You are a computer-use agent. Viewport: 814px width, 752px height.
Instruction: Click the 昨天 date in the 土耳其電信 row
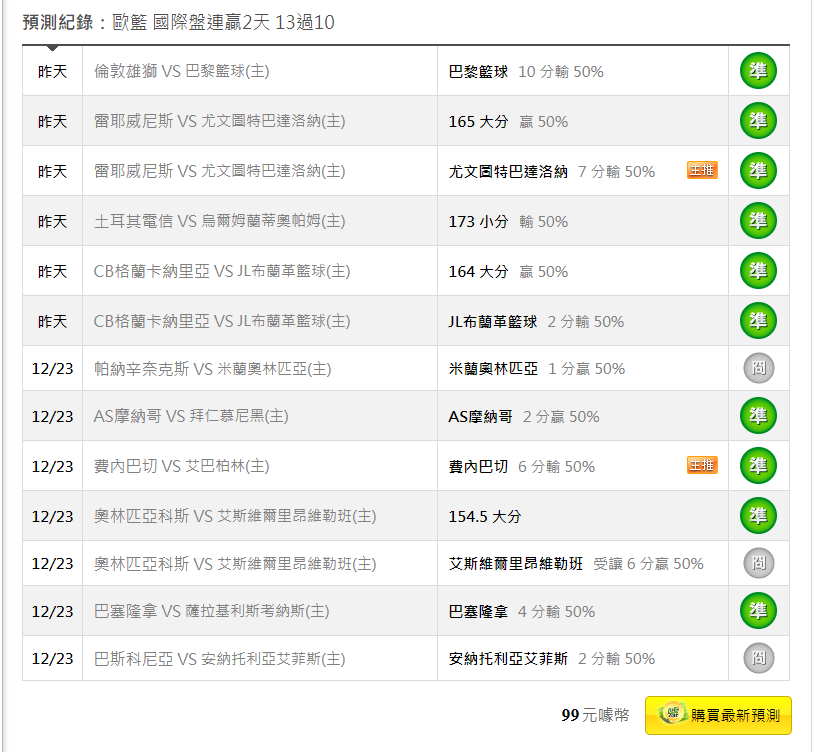pyautogui.click(x=52, y=221)
